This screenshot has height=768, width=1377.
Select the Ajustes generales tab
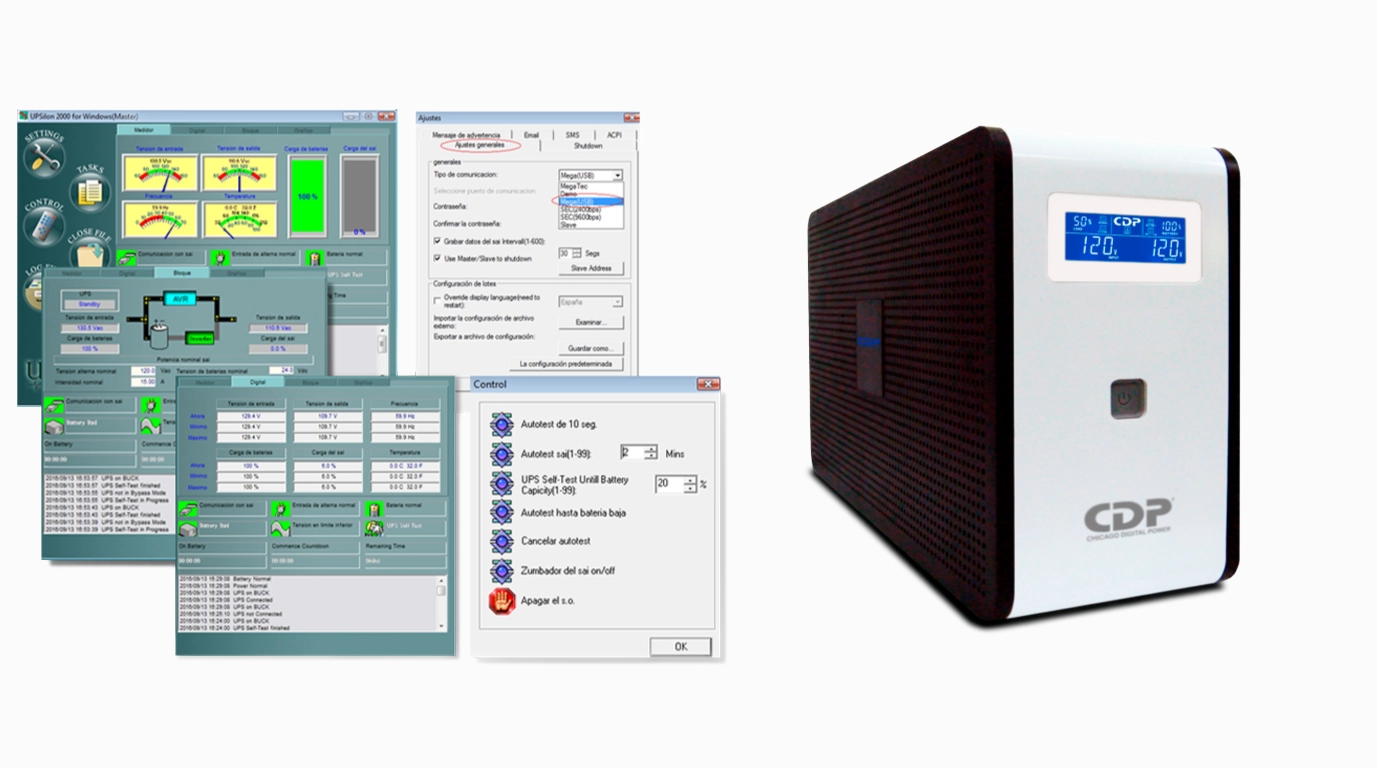[x=480, y=146]
